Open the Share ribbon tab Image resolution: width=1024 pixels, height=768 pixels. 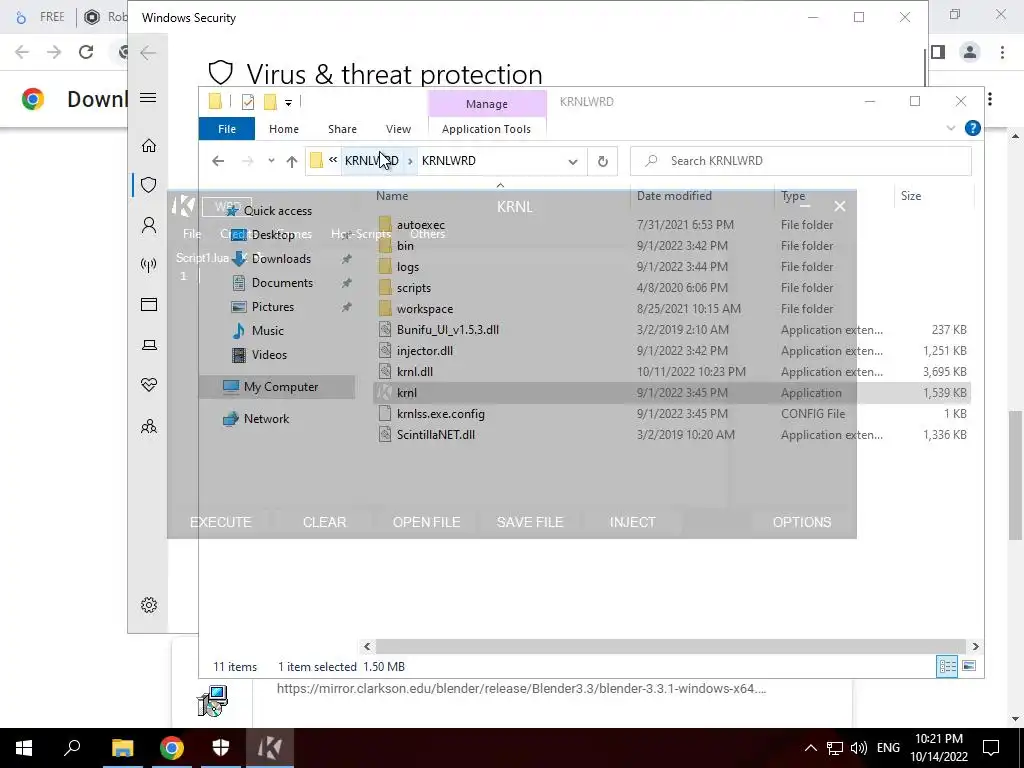coord(342,129)
